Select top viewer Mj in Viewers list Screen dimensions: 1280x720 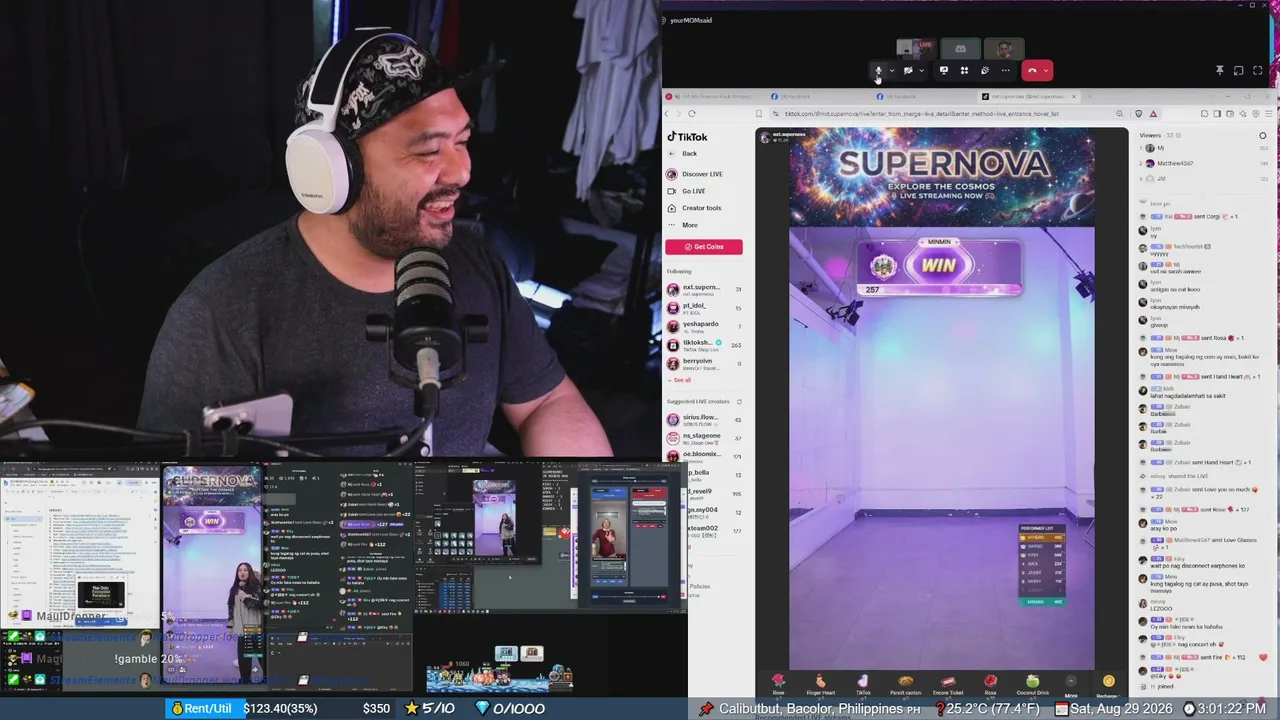pyautogui.click(x=1204, y=148)
